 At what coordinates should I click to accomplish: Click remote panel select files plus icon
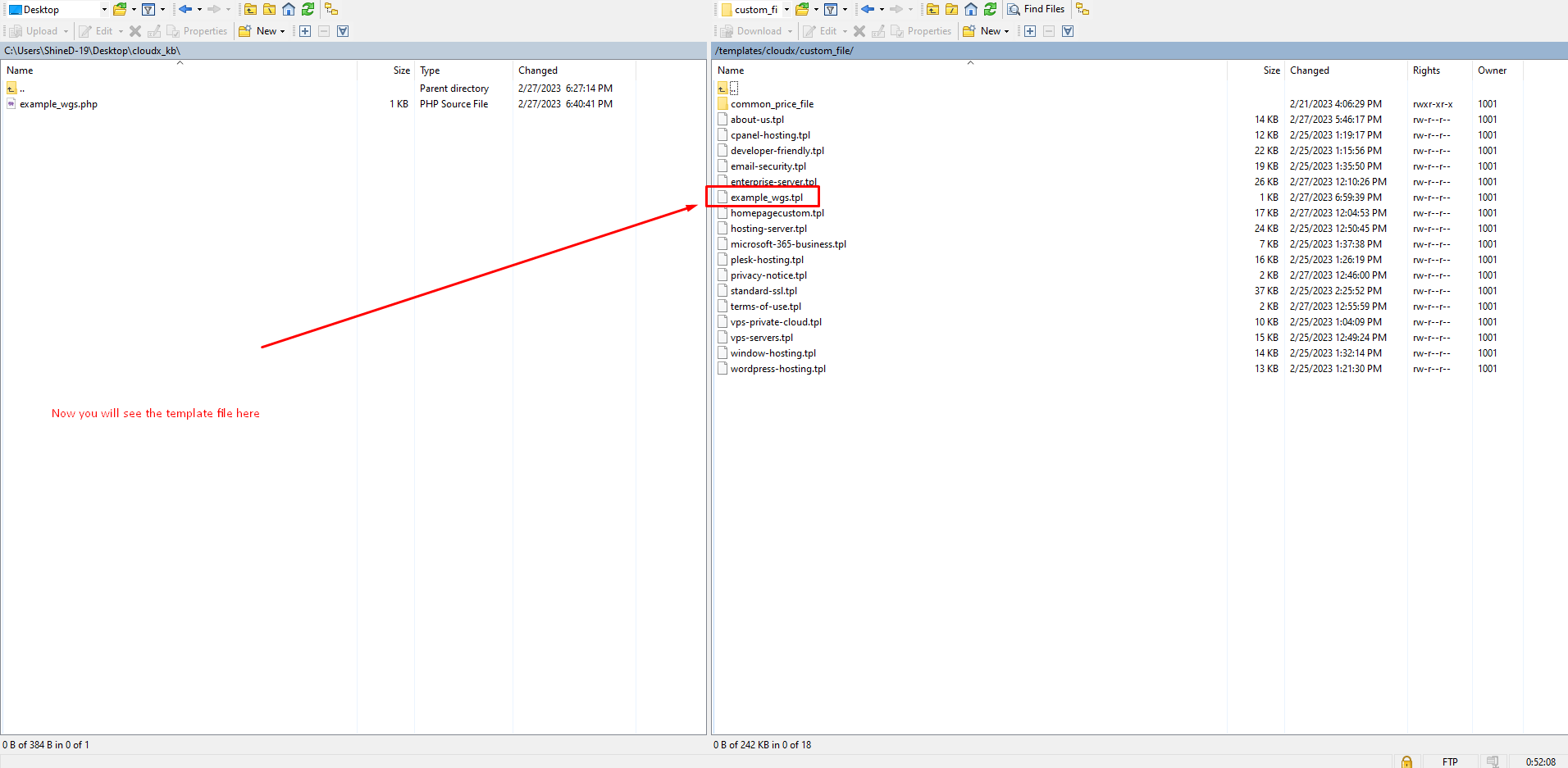coord(1030,31)
